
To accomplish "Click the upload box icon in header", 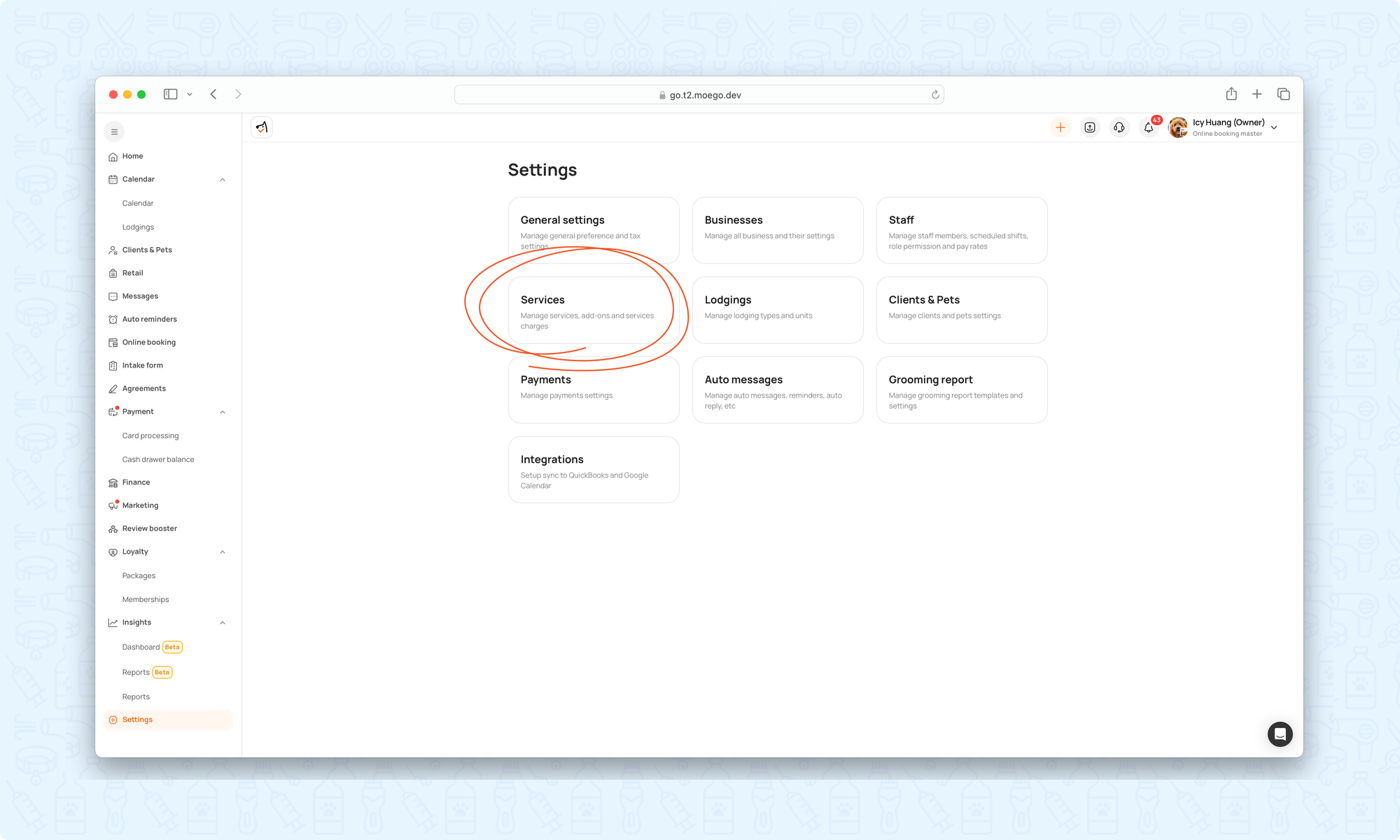I will [x=1089, y=127].
